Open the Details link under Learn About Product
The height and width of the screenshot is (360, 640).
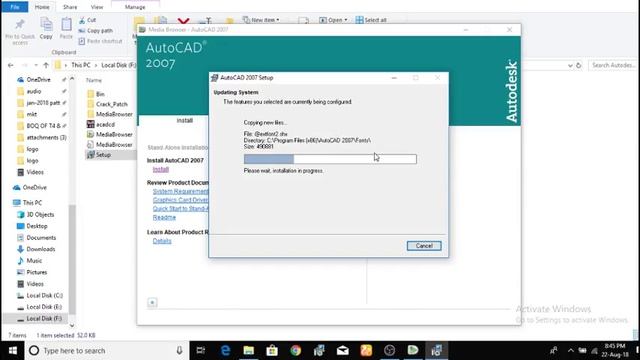[162, 241]
